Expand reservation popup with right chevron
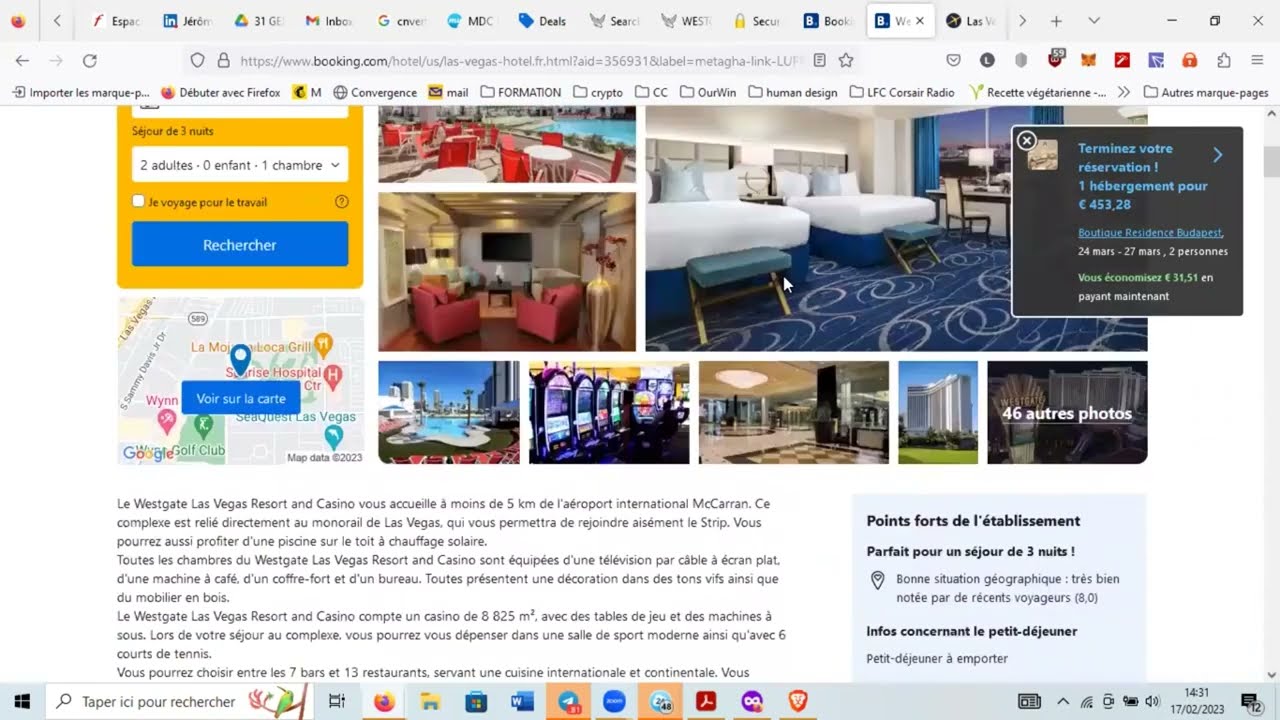The height and width of the screenshot is (720, 1280). click(x=1217, y=155)
